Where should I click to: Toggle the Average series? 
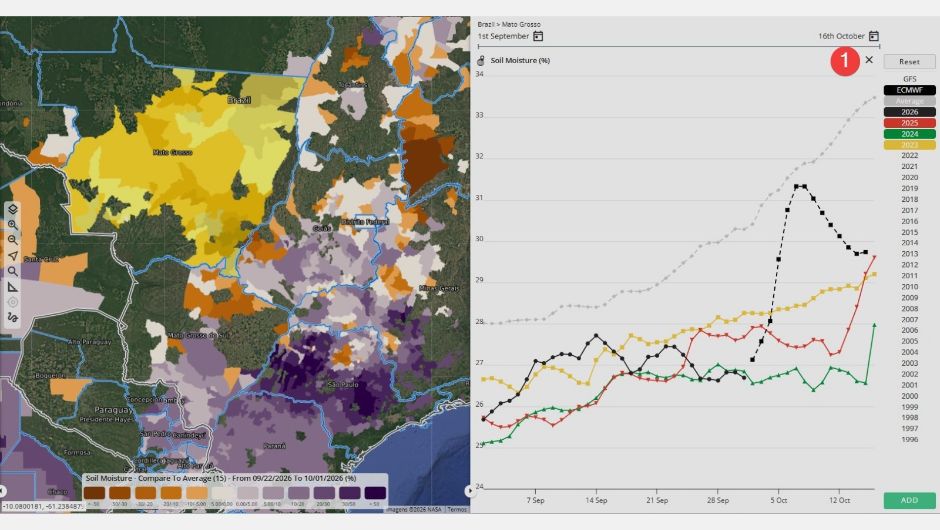point(909,101)
